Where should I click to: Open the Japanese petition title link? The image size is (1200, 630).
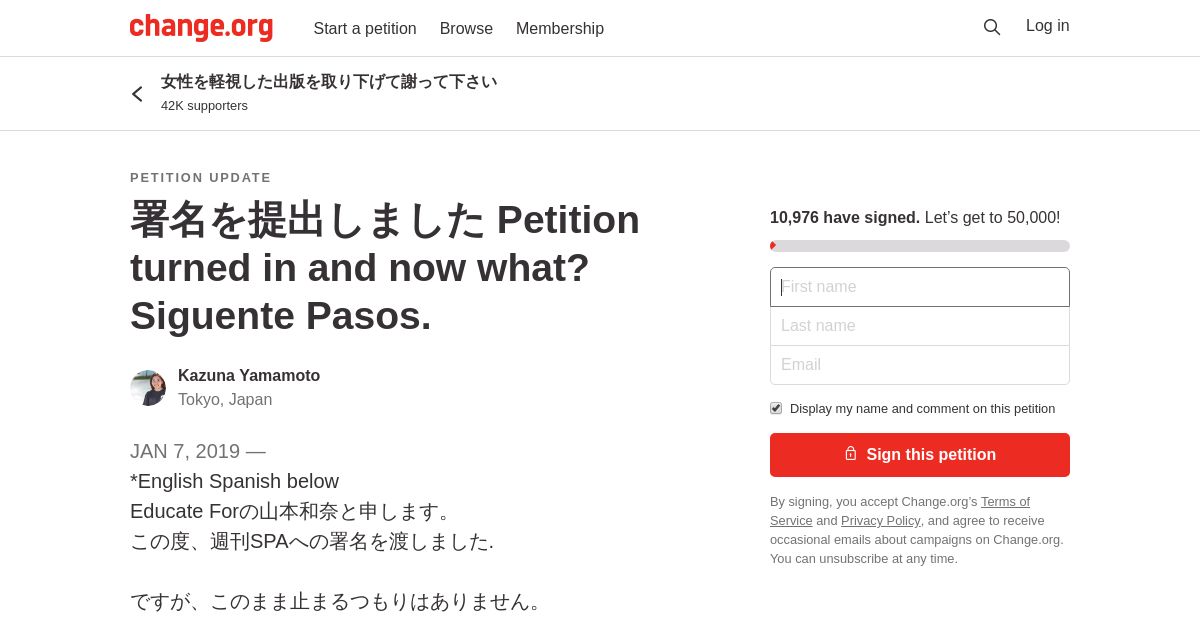[x=329, y=82]
